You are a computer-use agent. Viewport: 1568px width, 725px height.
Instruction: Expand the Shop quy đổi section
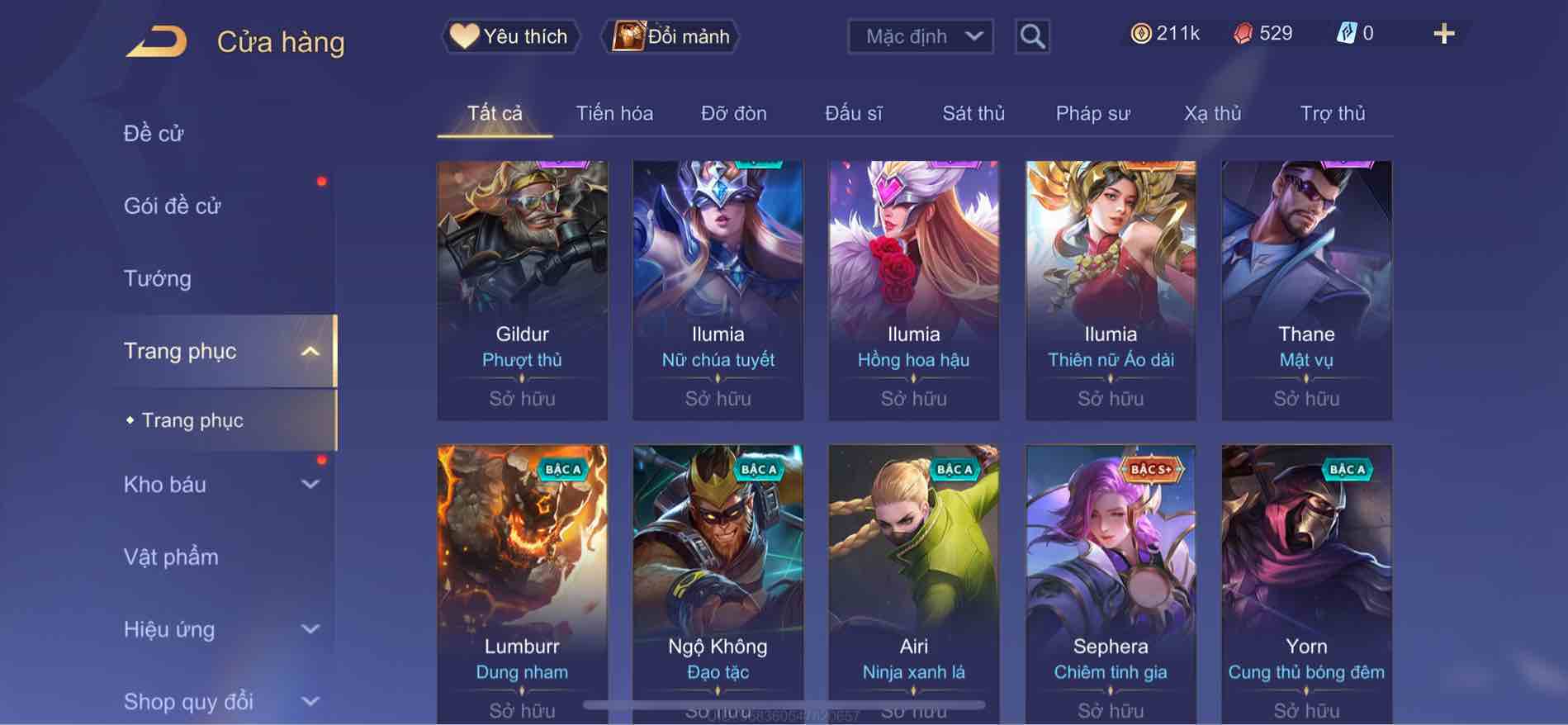tap(310, 702)
